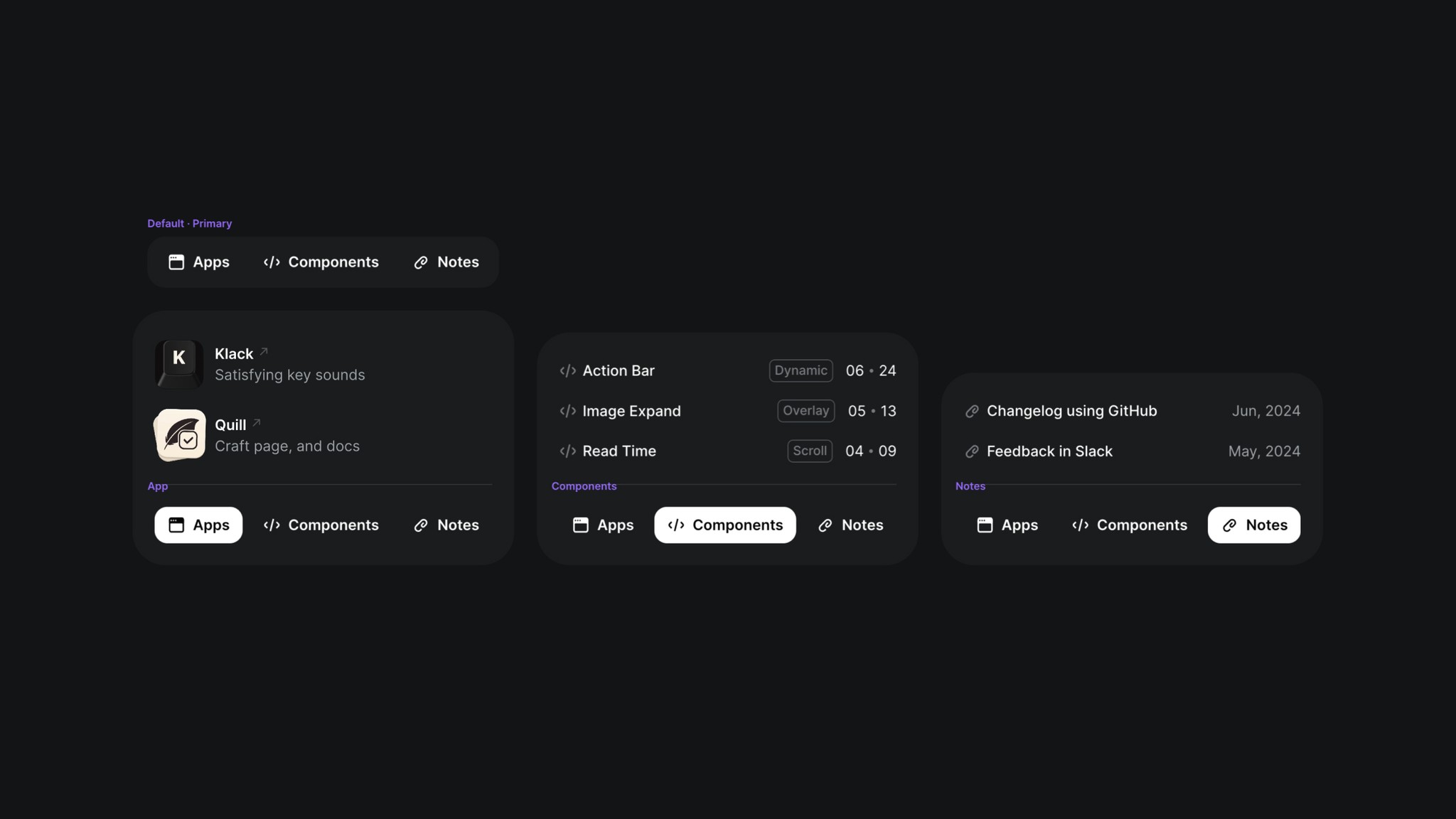Click the Klack app keyboard icon
The width and height of the screenshot is (1456, 819).
pyautogui.click(x=178, y=363)
